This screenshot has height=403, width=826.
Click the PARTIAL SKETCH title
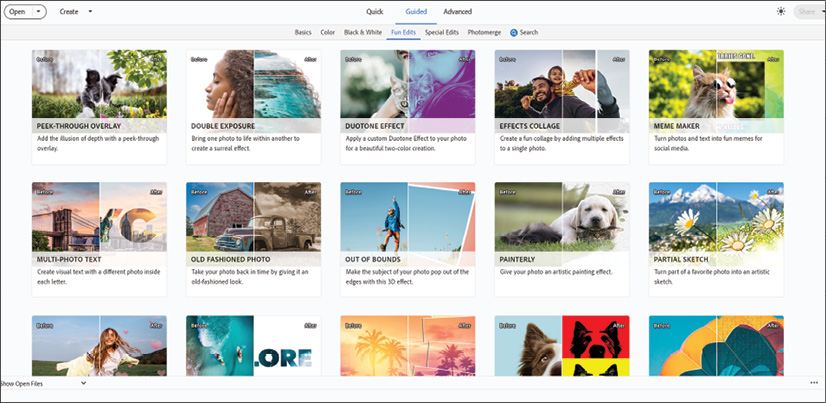[x=681, y=260]
